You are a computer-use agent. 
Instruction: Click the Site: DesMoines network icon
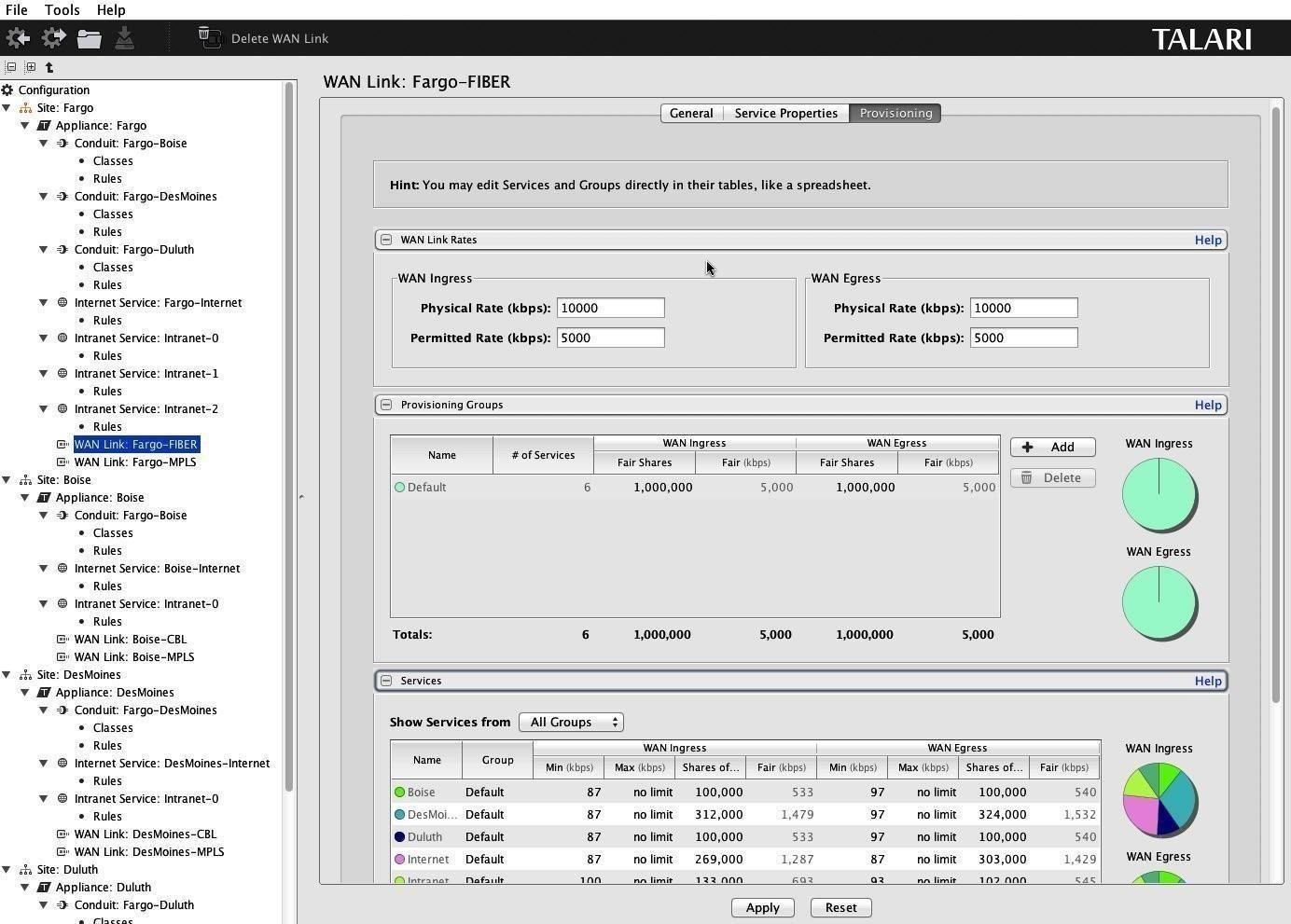[25, 675]
